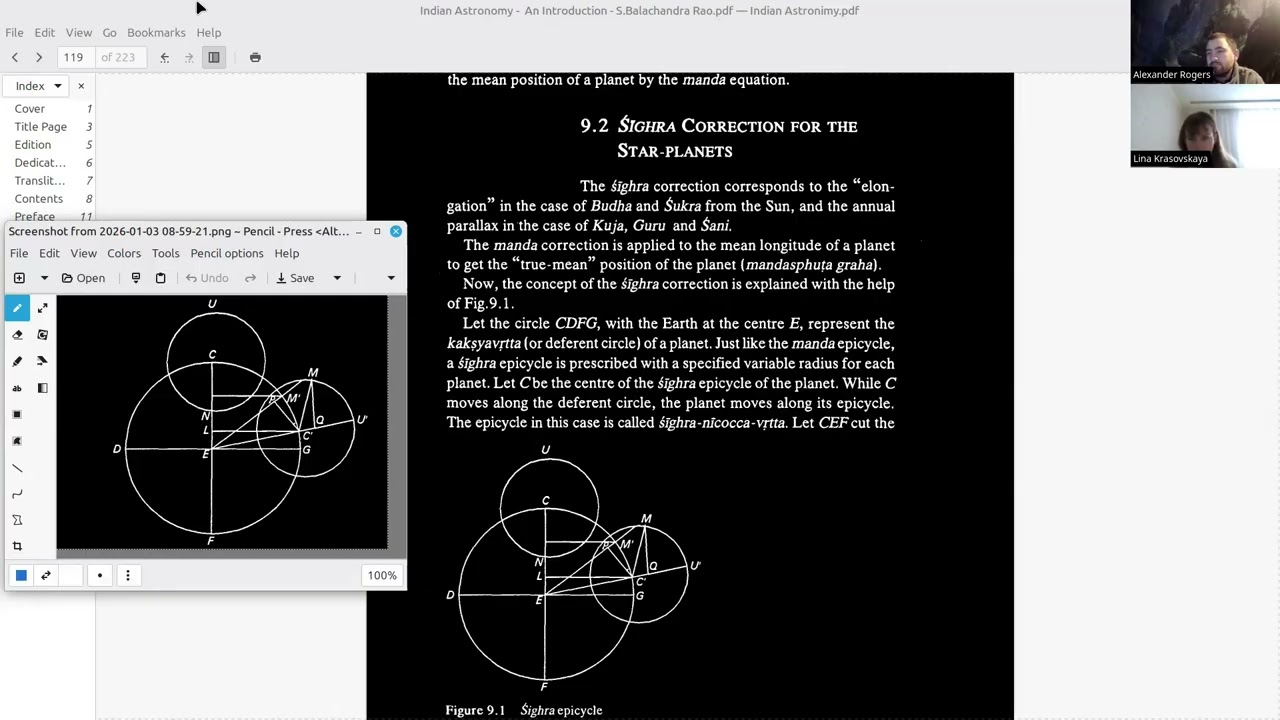1280x720 pixels.
Task: Open the dropdown arrow next to Save
Action: point(337,278)
